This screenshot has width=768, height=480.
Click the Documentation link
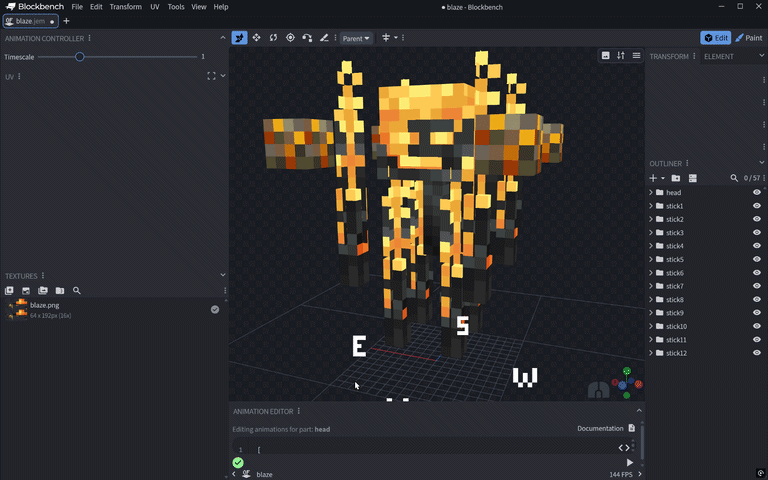(x=600, y=428)
